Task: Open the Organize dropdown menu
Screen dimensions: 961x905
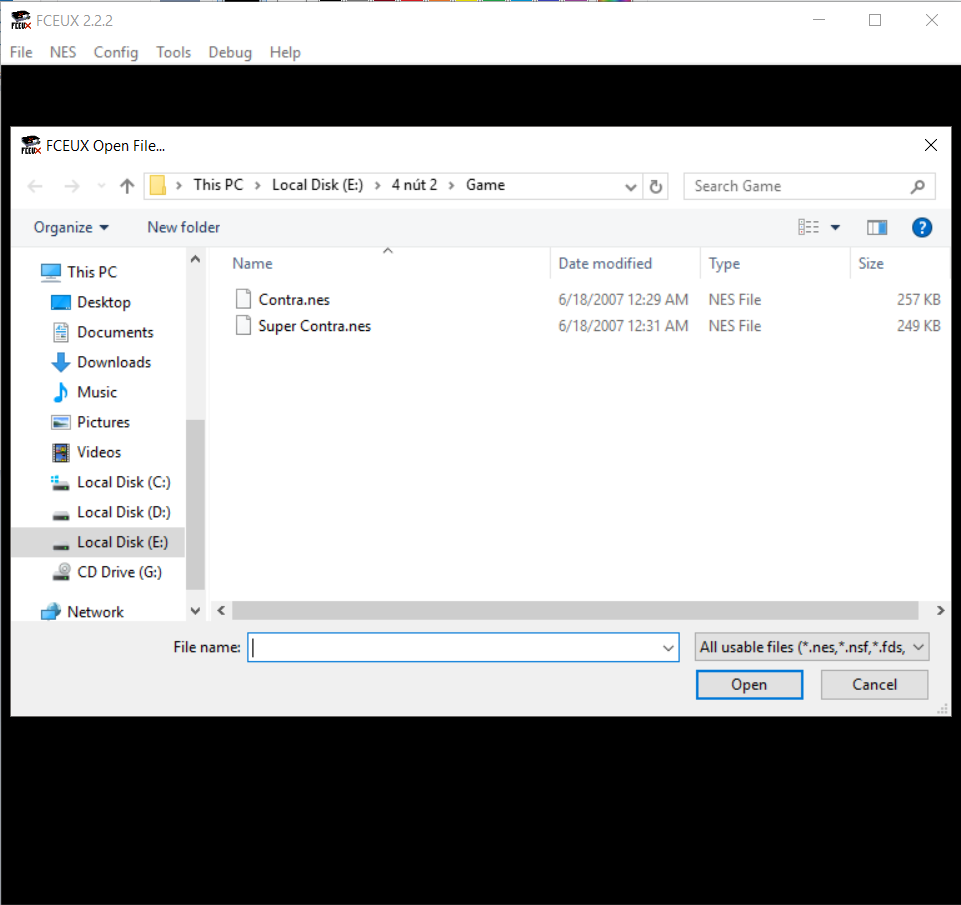Action: click(x=71, y=228)
